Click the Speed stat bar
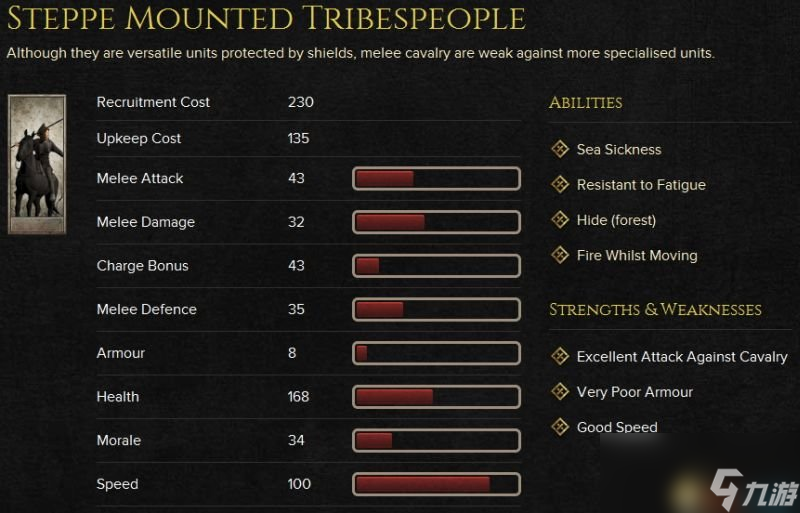This screenshot has width=800, height=513. click(x=436, y=484)
